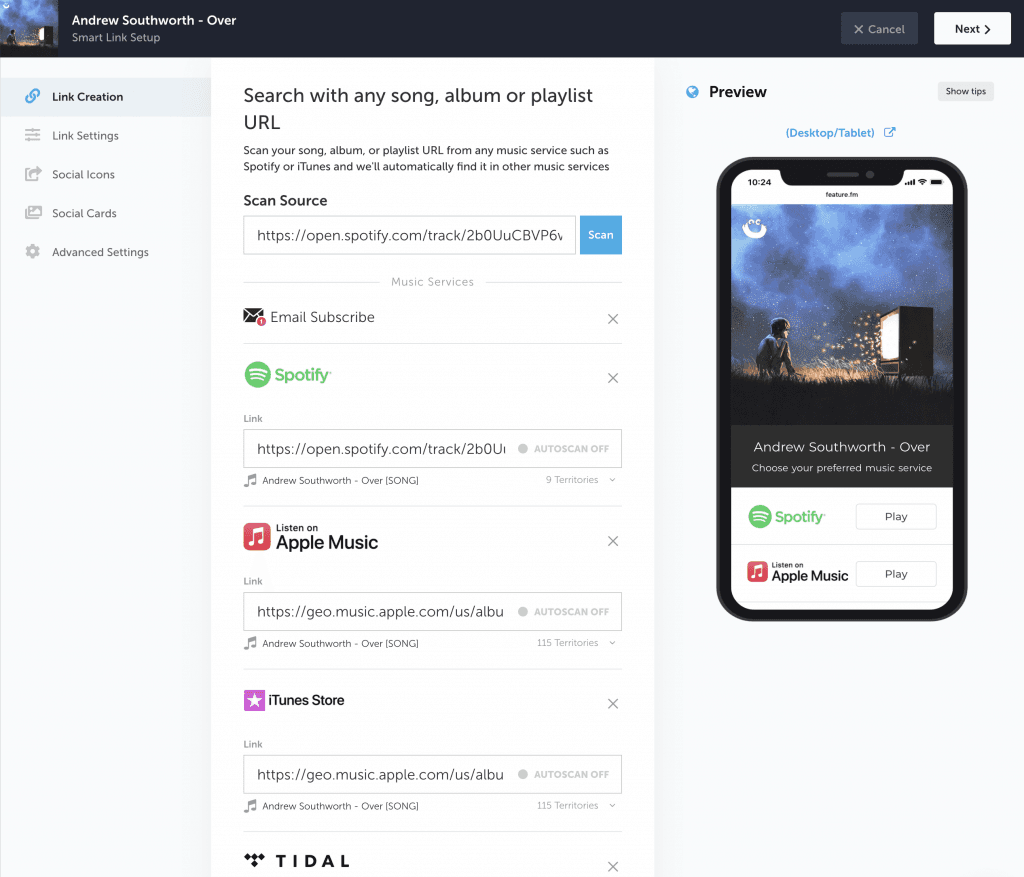Open Desktop/Tablet preview external link icon
Viewport: 1024px width, 877px height.
889,132
